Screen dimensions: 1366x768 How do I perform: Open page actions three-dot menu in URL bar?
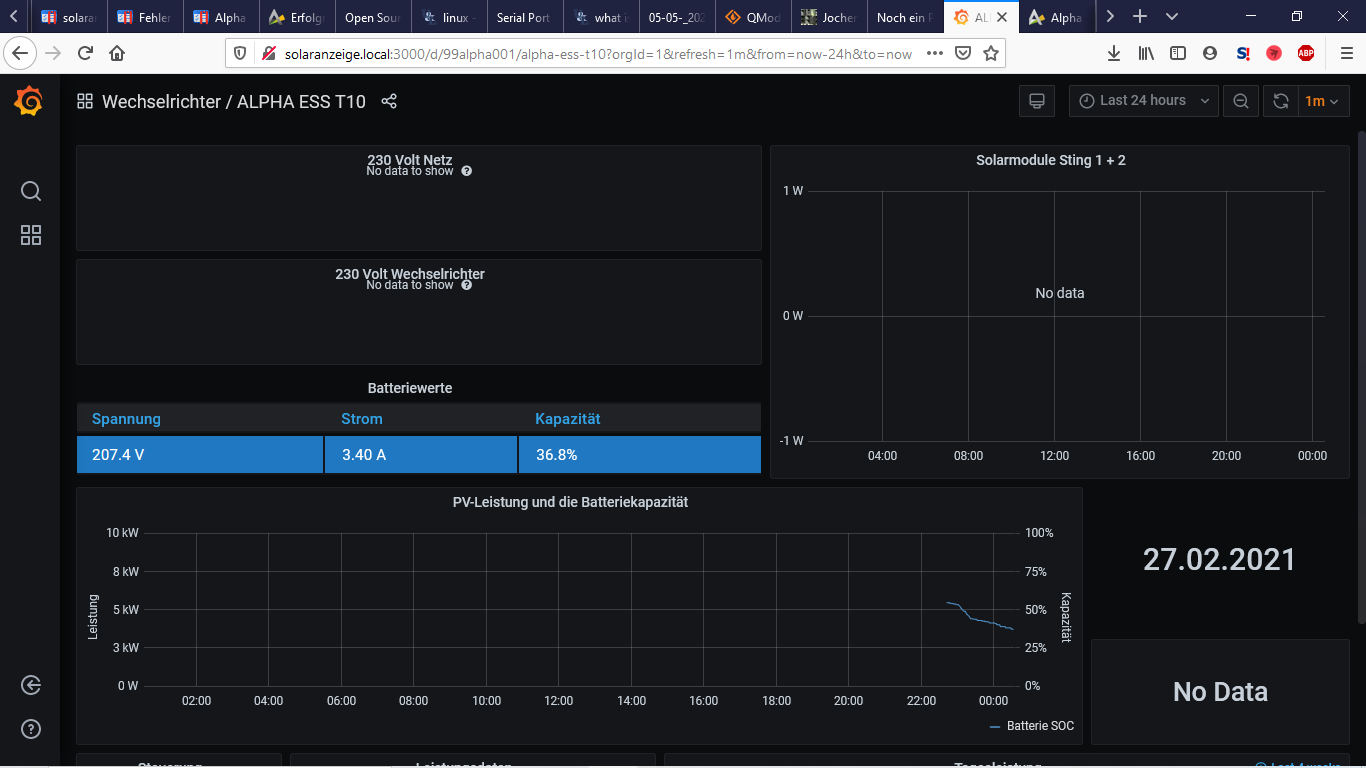click(934, 53)
